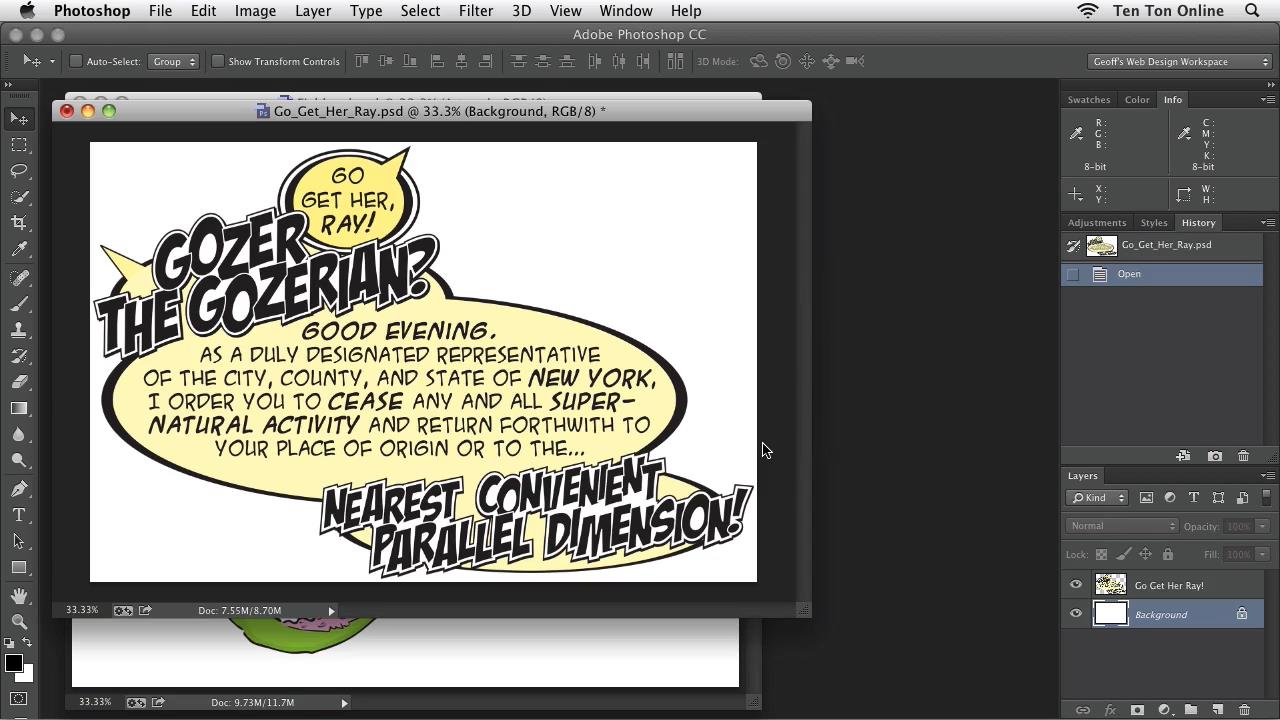Hide the Background layer eye icon
The width and height of the screenshot is (1280, 720).
coord(1076,614)
